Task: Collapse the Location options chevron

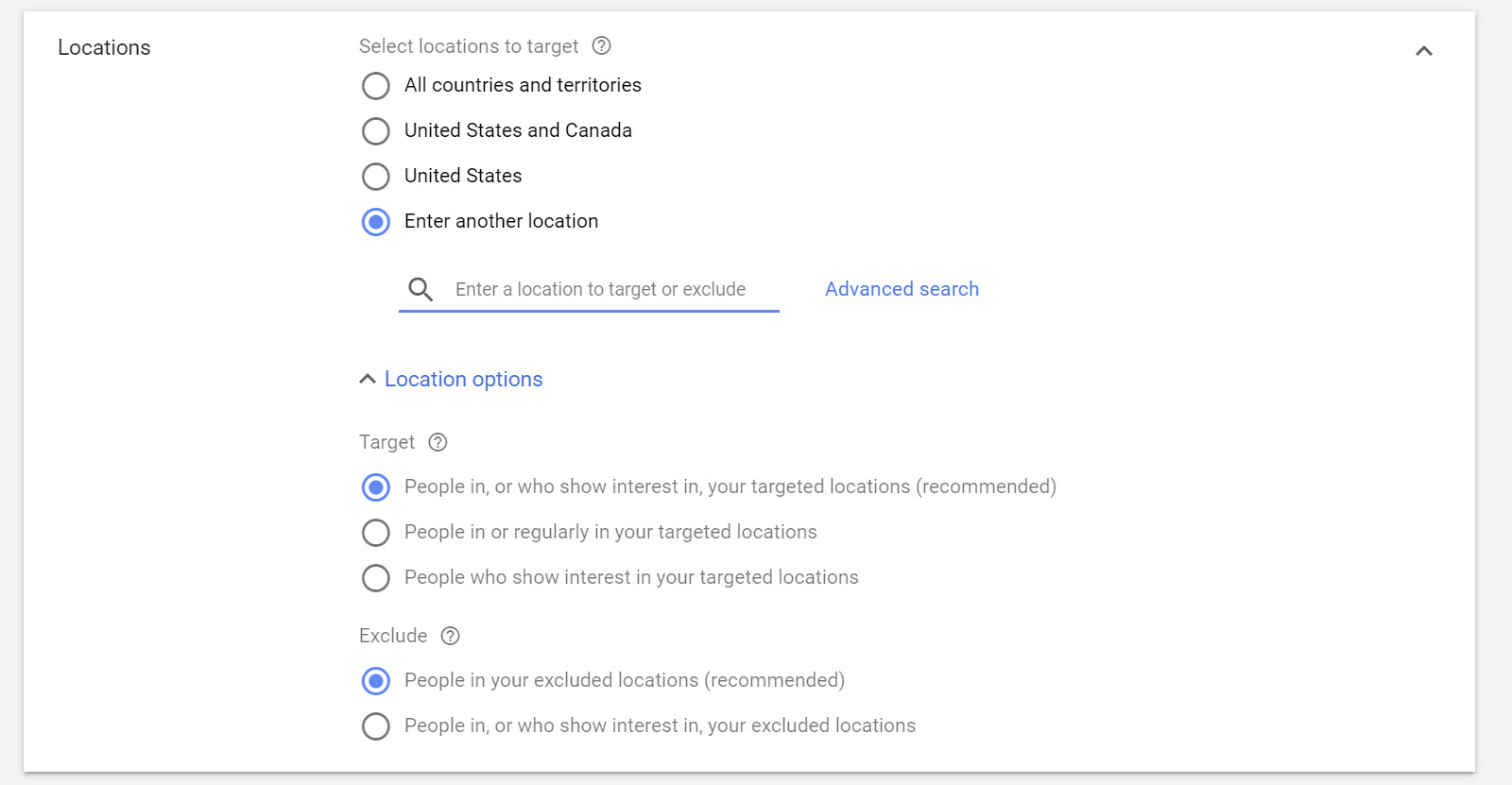Action: pos(368,379)
